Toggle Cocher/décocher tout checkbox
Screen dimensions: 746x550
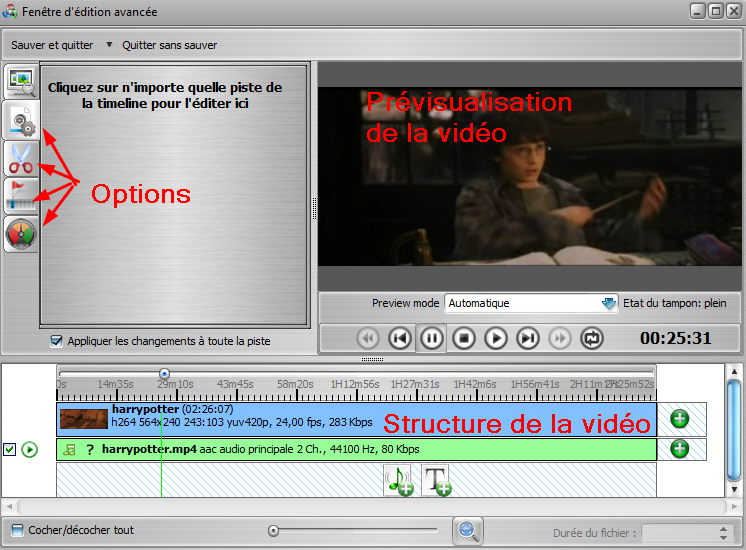[17, 530]
